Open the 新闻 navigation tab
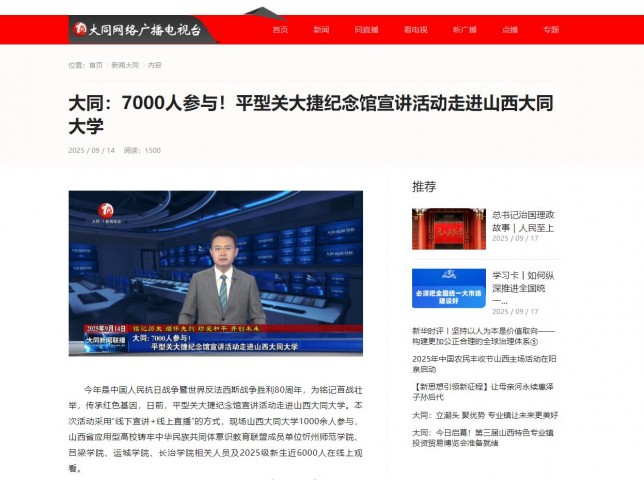The width and height of the screenshot is (644, 480). pos(321,30)
